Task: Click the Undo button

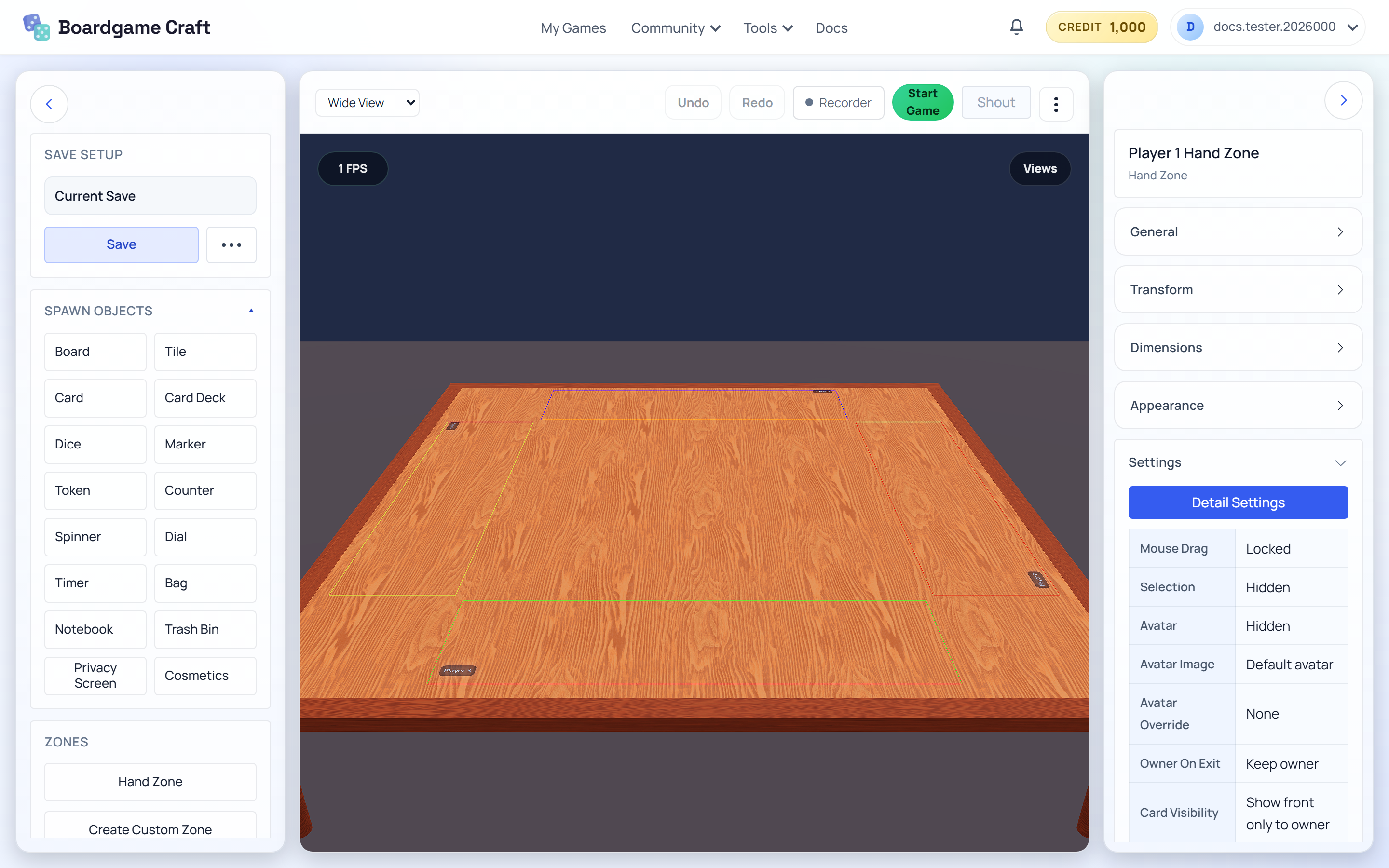Action: [x=693, y=103]
